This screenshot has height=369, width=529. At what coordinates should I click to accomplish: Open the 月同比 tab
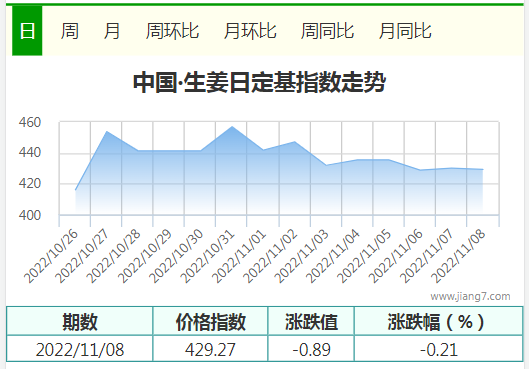click(x=405, y=31)
